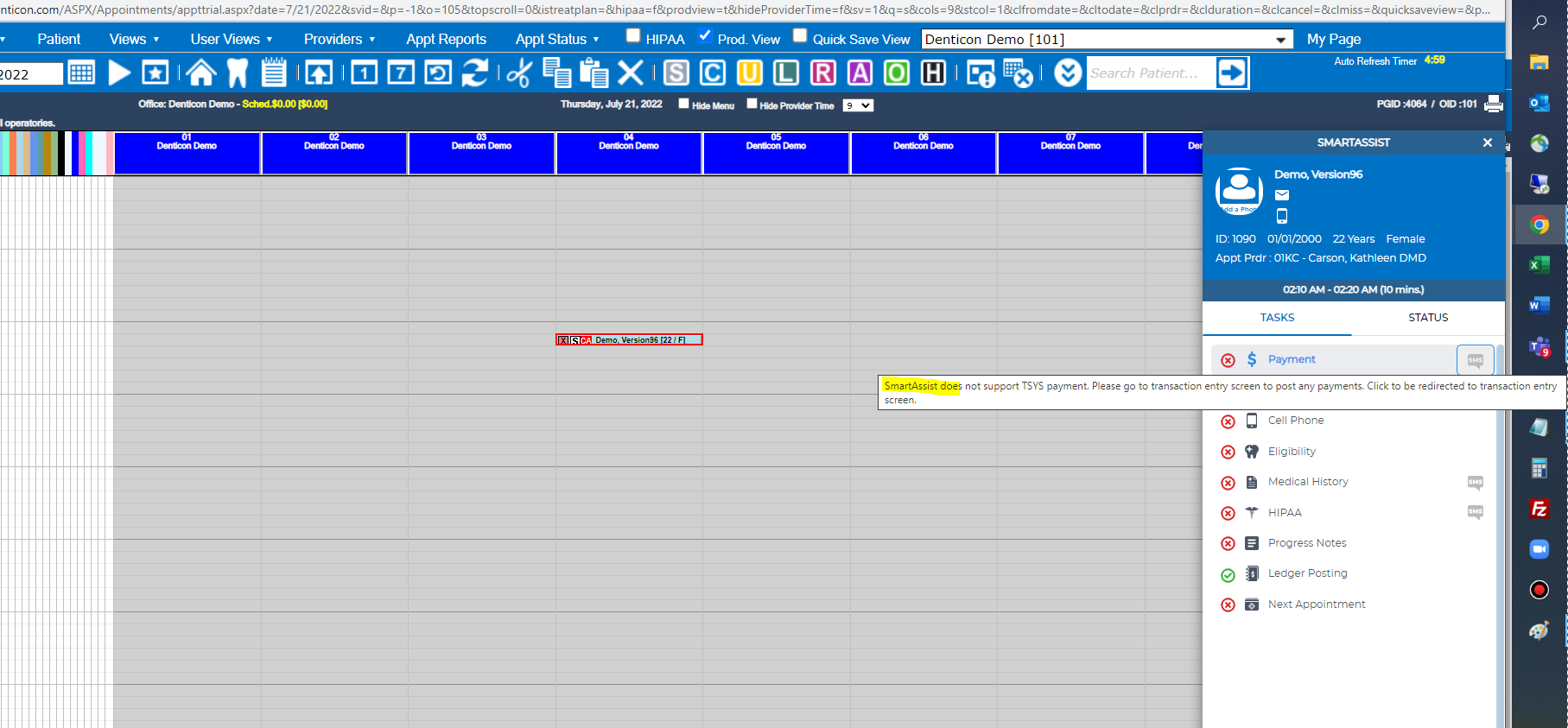Viewport: 1568px width, 728px height.
Task: Open the Eligibility task
Action: pyautogui.click(x=1292, y=452)
